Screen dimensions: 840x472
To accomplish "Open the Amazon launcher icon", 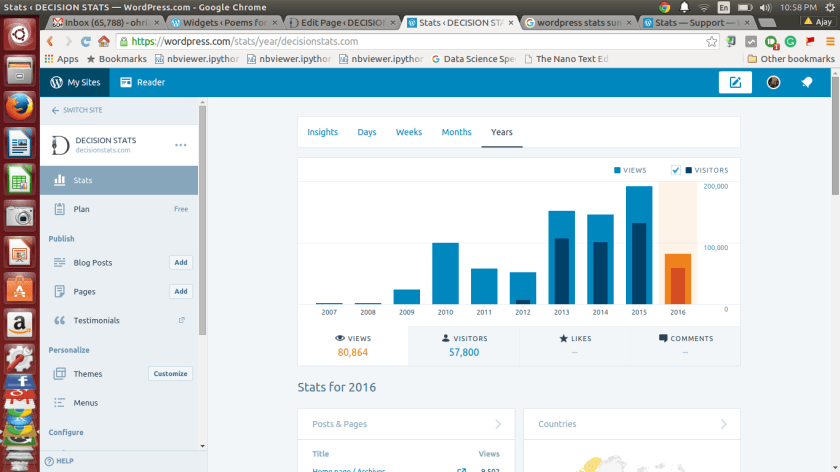I will [19, 324].
